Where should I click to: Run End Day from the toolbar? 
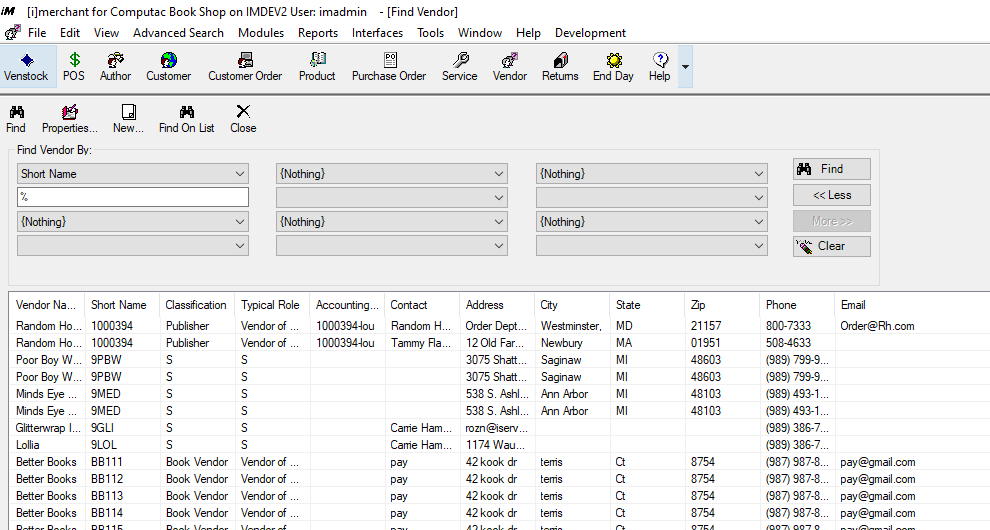click(613, 67)
